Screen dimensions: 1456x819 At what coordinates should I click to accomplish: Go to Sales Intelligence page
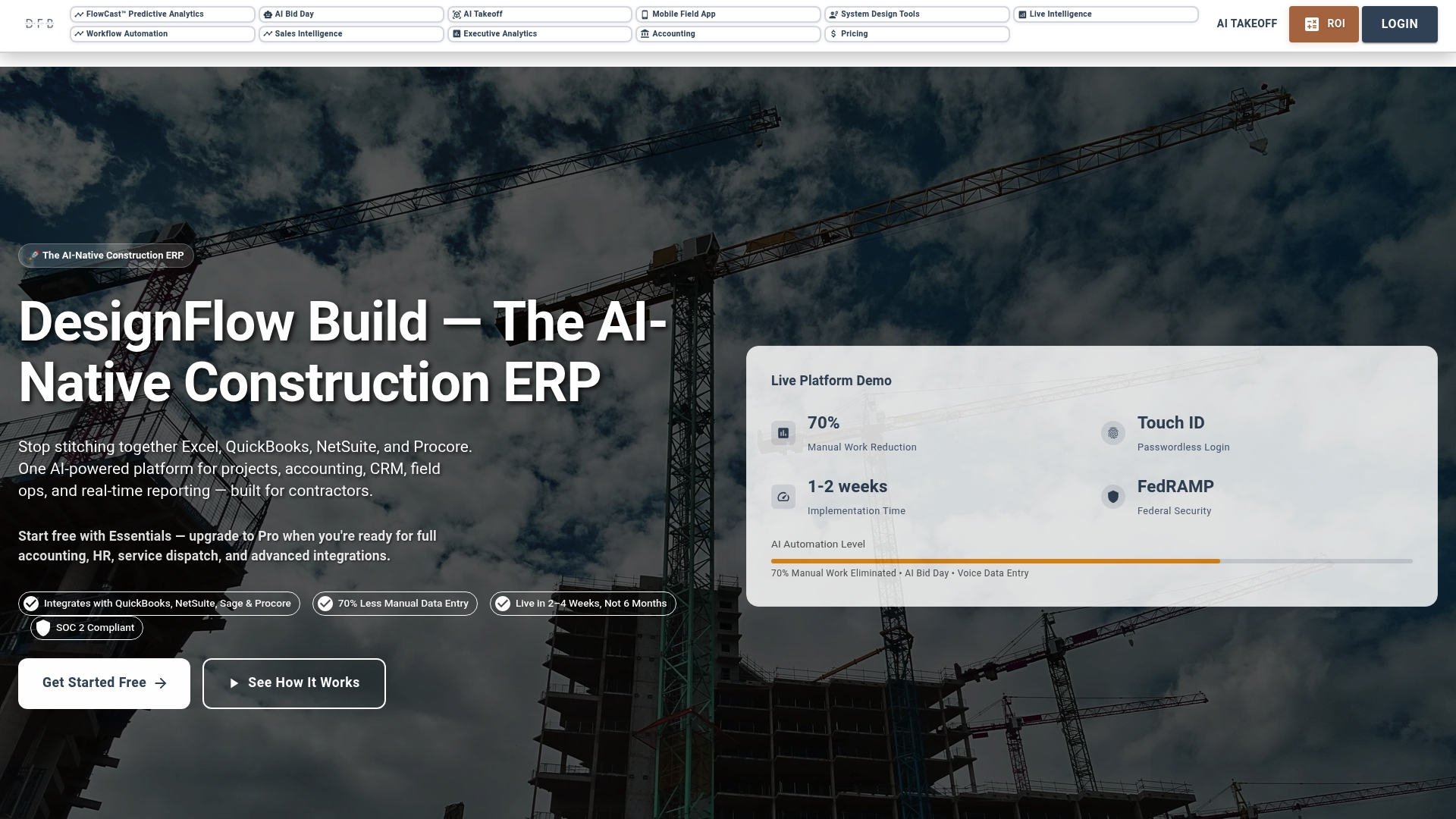click(x=351, y=34)
